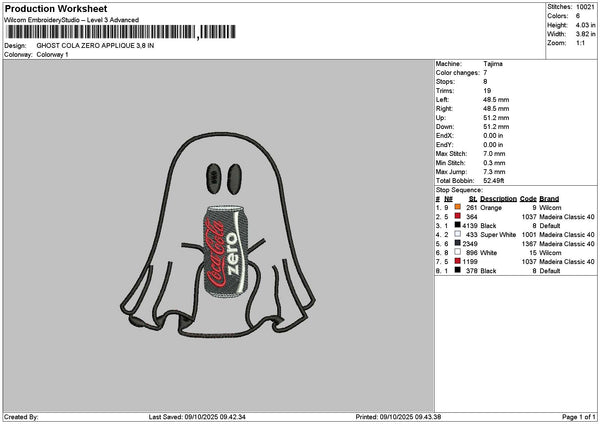Click 'Wilcom EmbroideryStudio – Level 3 Advanced' text

click(72, 20)
